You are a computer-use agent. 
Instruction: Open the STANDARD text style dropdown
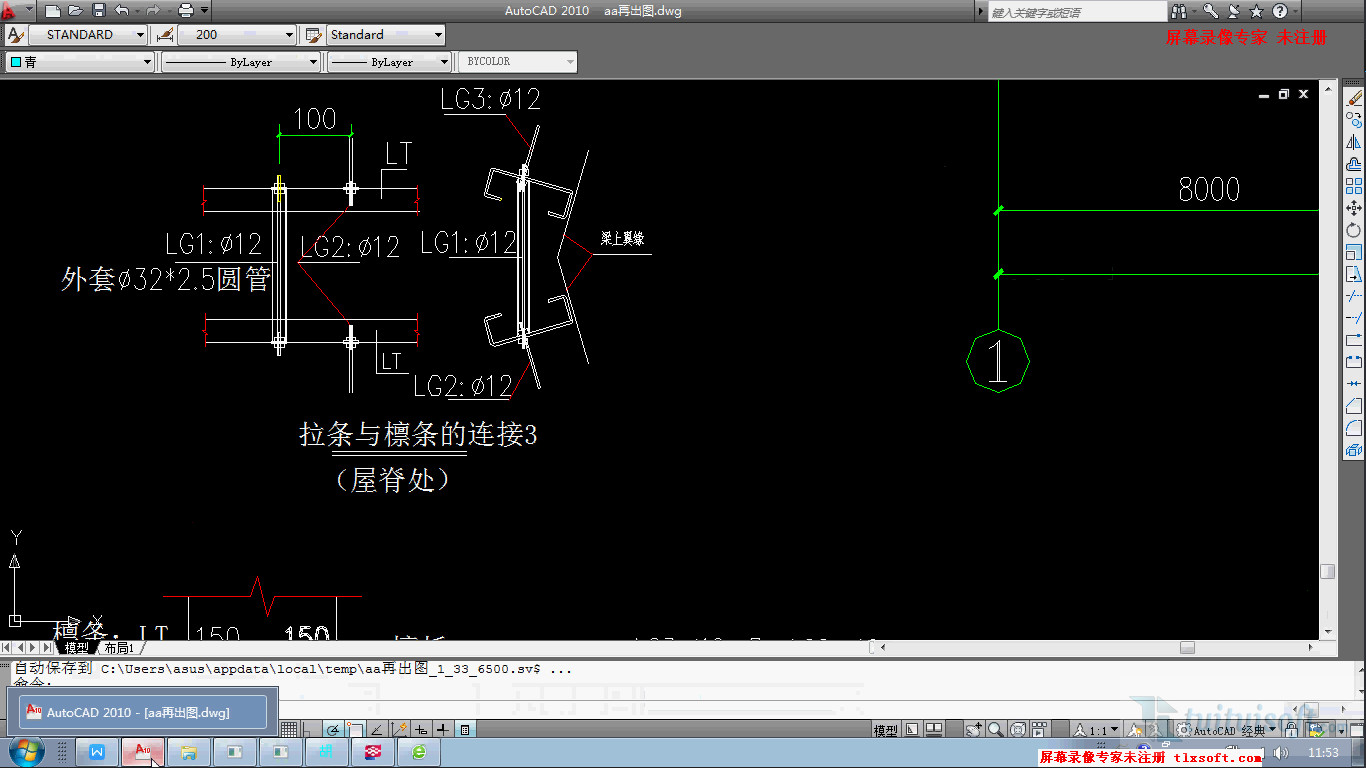click(x=88, y=35)
